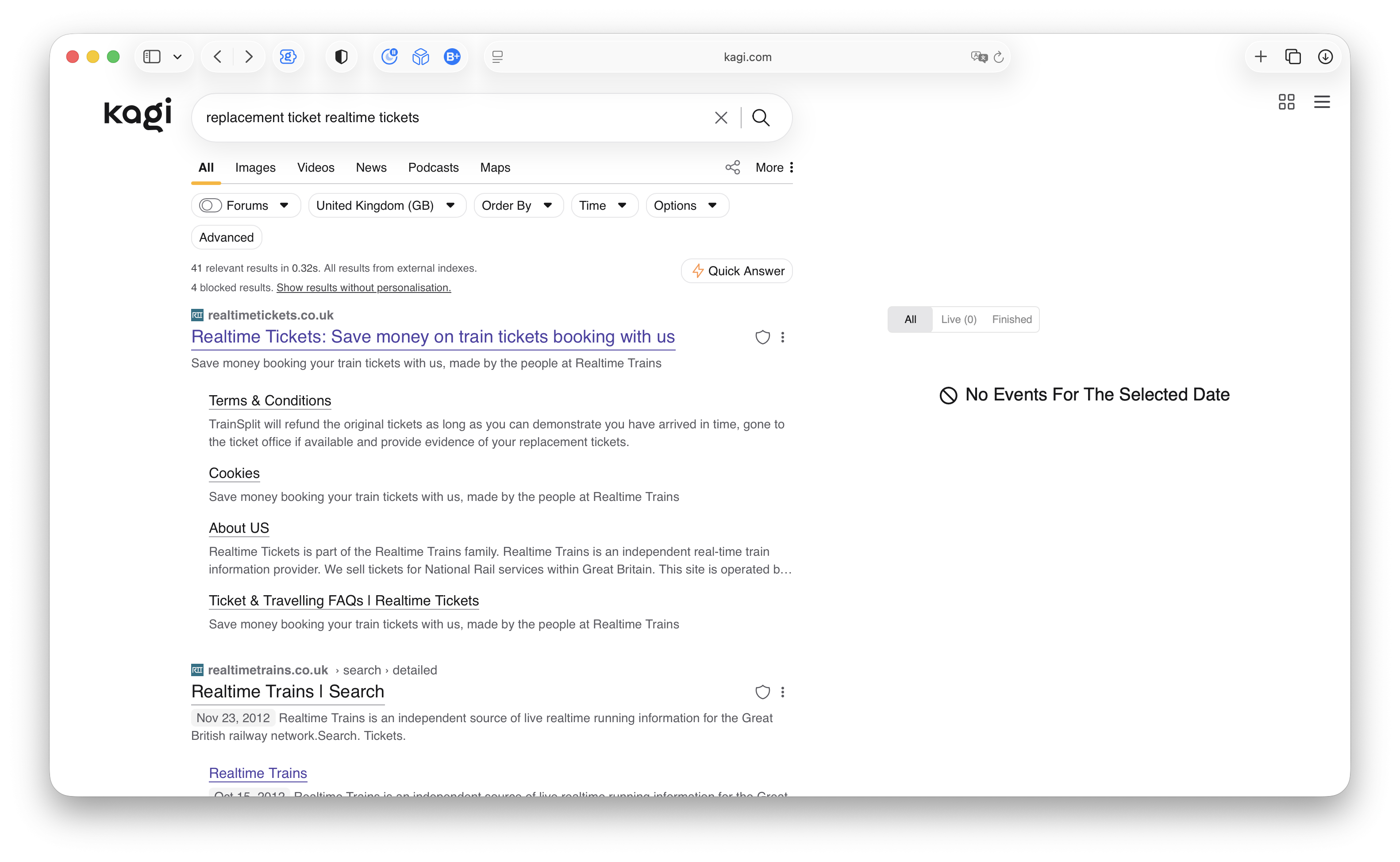The image size is (1400, 862).
Task: Expand the Forums dropdown arrow
Action: 284,205
